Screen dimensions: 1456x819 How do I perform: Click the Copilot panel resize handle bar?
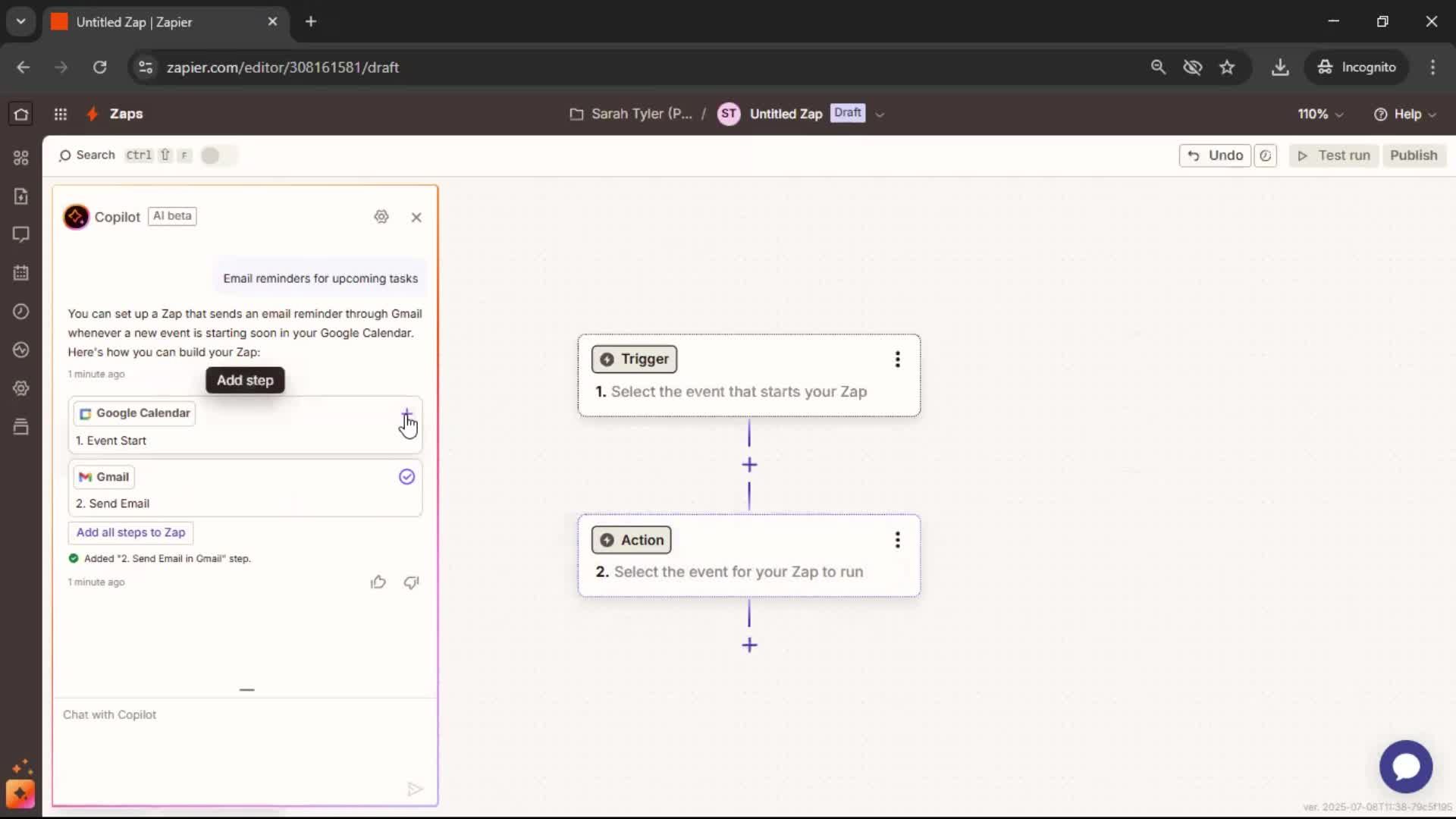[246, 690]
